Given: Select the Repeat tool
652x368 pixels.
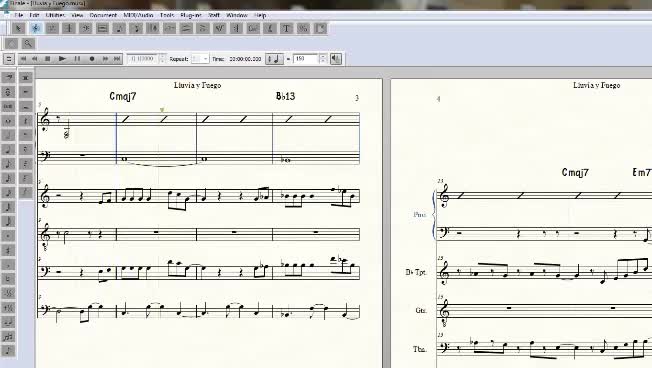Looking at the screenshot, I should (236, 28).
